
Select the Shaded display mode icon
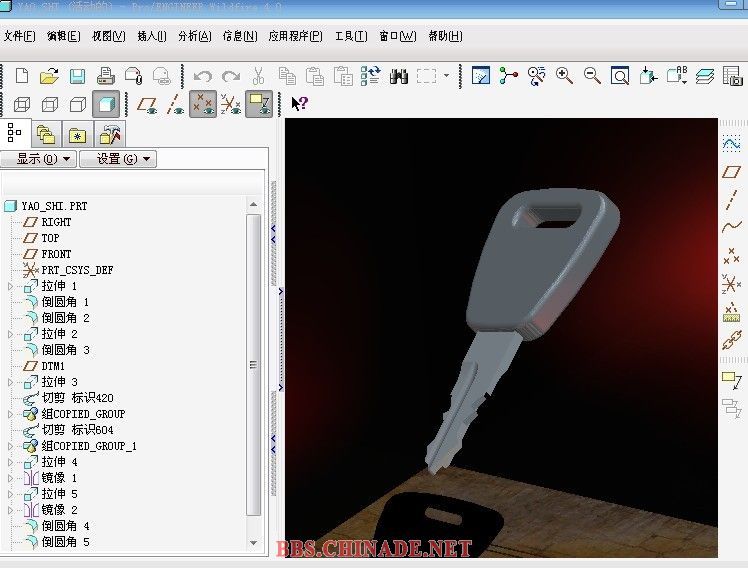pyautogui.click(x=105, y=104)
